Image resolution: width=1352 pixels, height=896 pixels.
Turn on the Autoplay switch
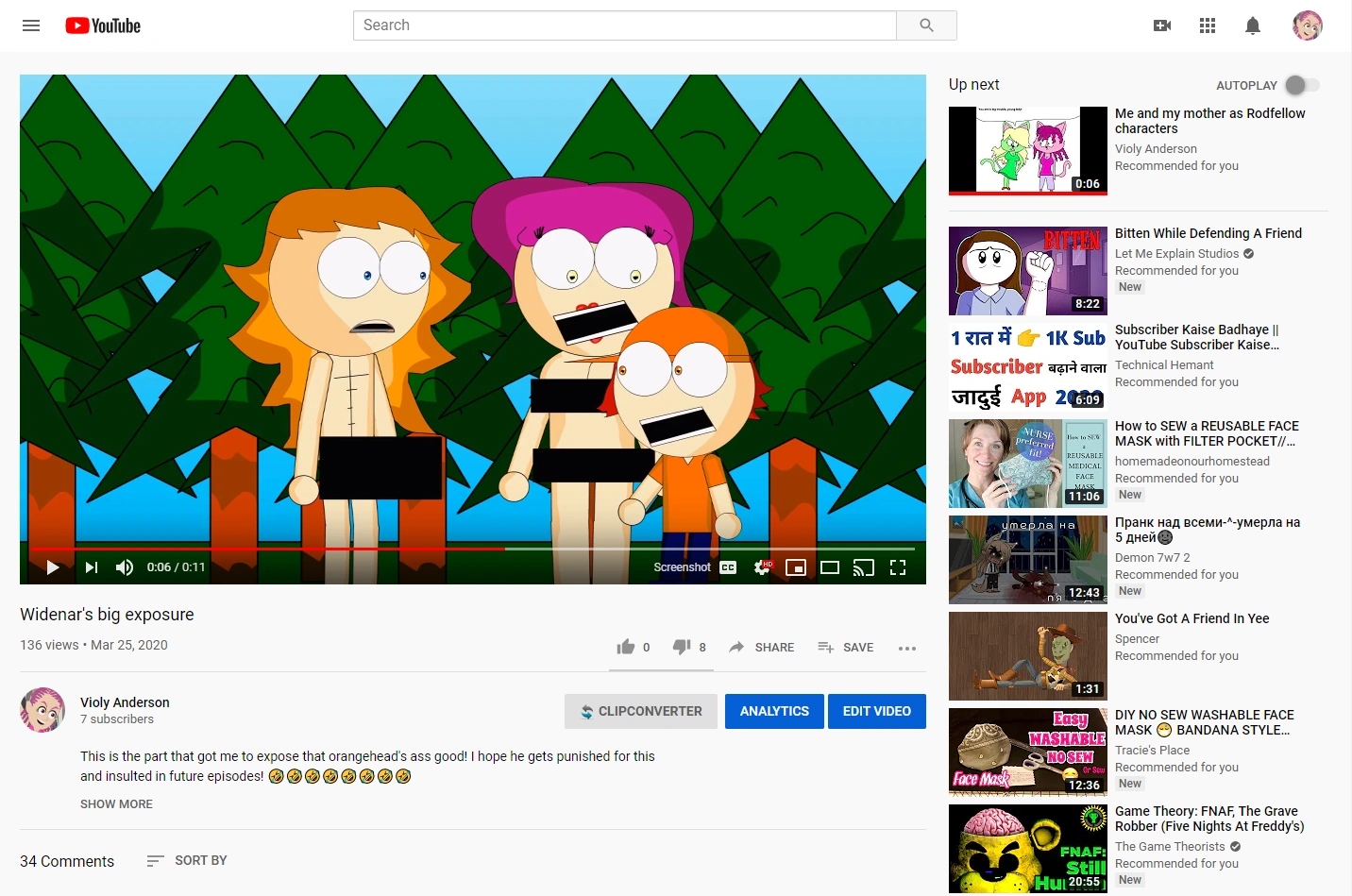(1302, 85)
